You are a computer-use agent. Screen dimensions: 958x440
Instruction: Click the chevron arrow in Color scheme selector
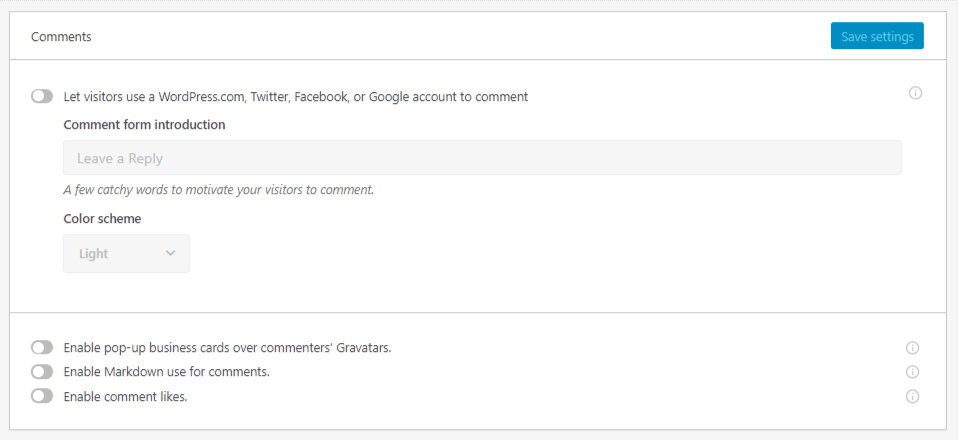coord(170,253)
